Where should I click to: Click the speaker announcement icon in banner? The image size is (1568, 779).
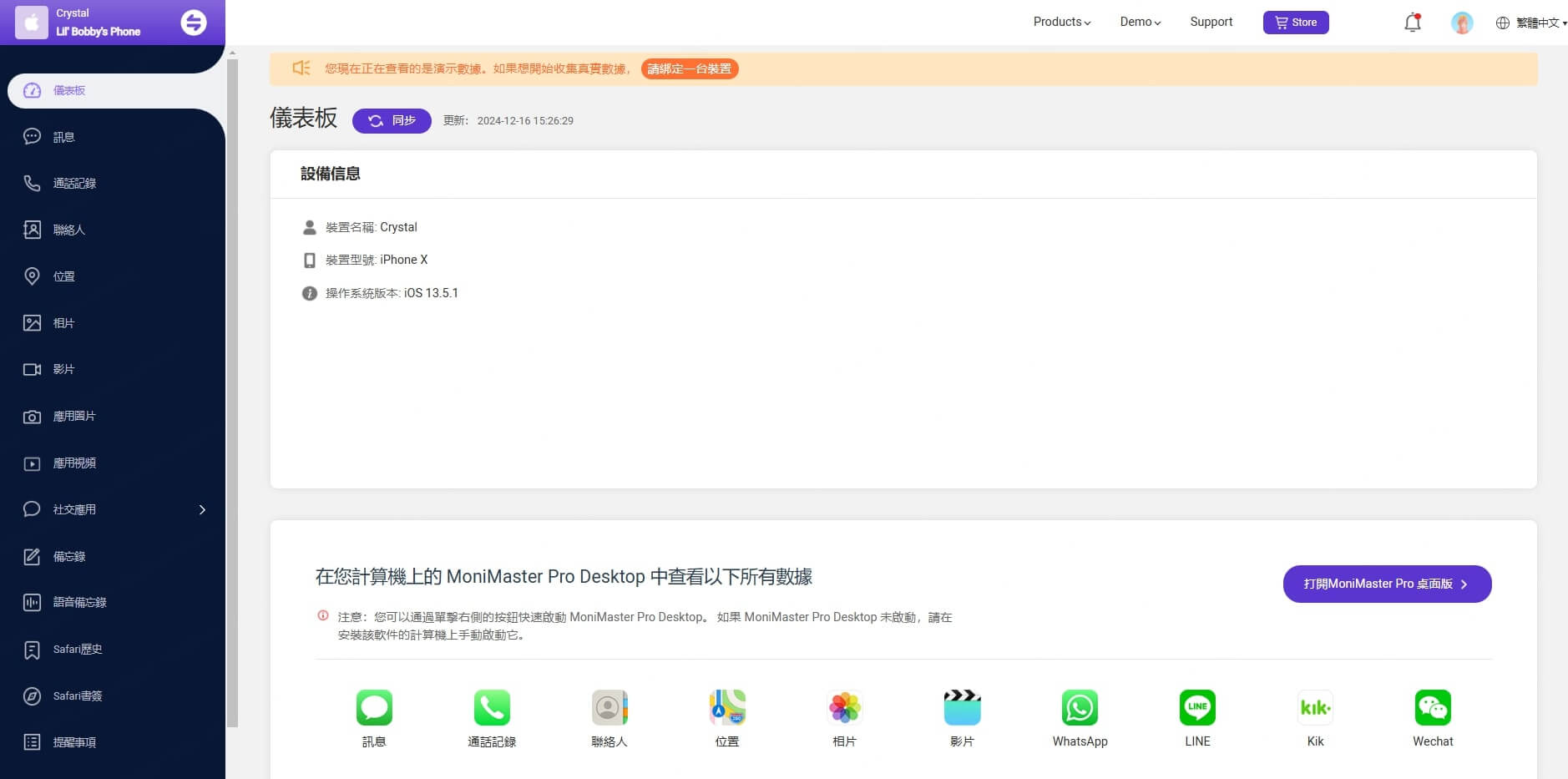coord(301,68)
